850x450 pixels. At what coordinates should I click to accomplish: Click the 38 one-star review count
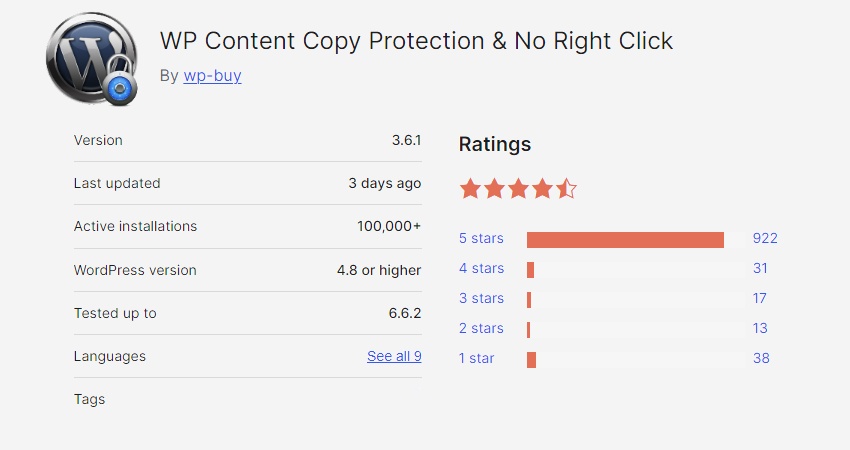(x=761, y=358)
